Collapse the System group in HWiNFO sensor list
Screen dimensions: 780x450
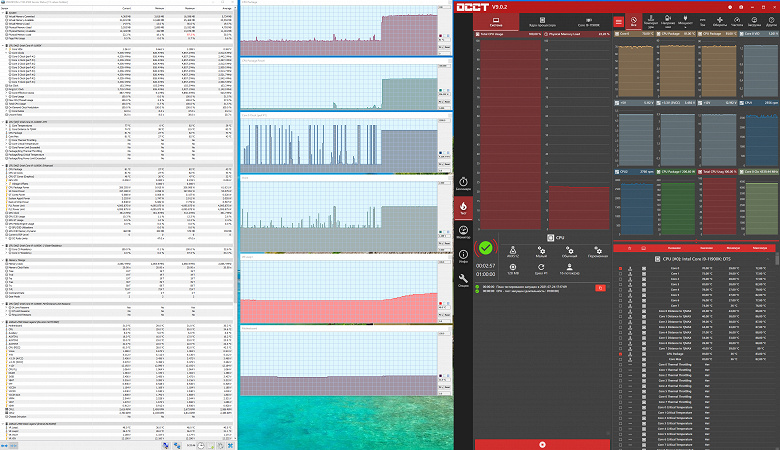3,13
